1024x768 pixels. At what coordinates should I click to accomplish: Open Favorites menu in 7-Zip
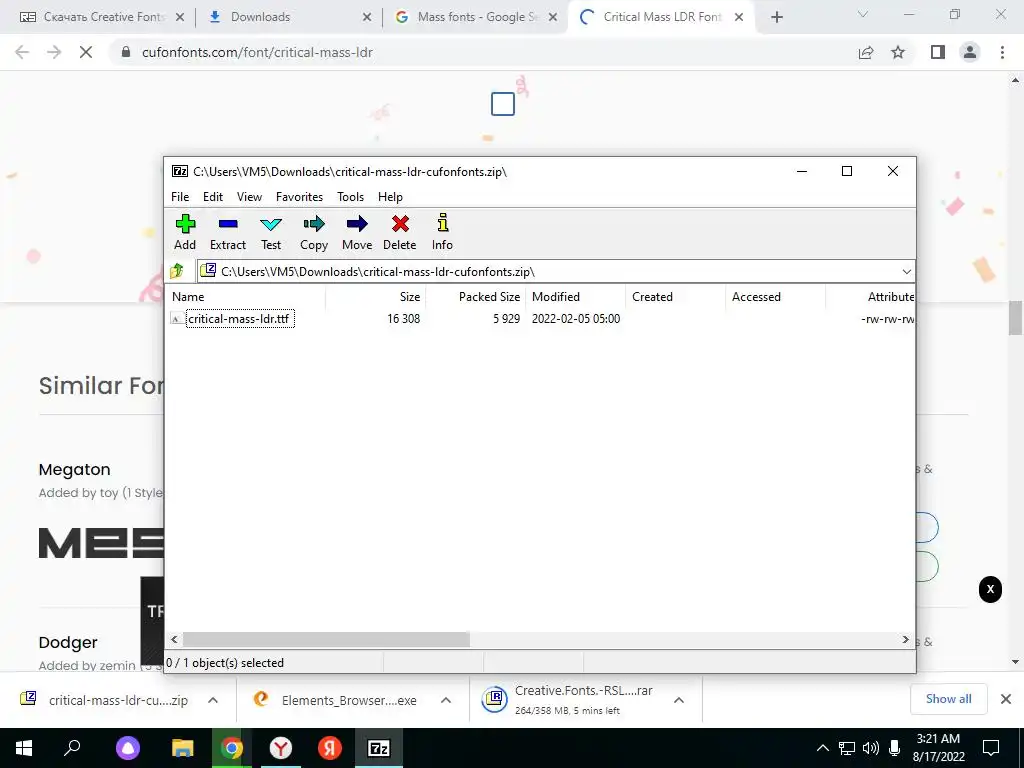(x=299, y=197)
